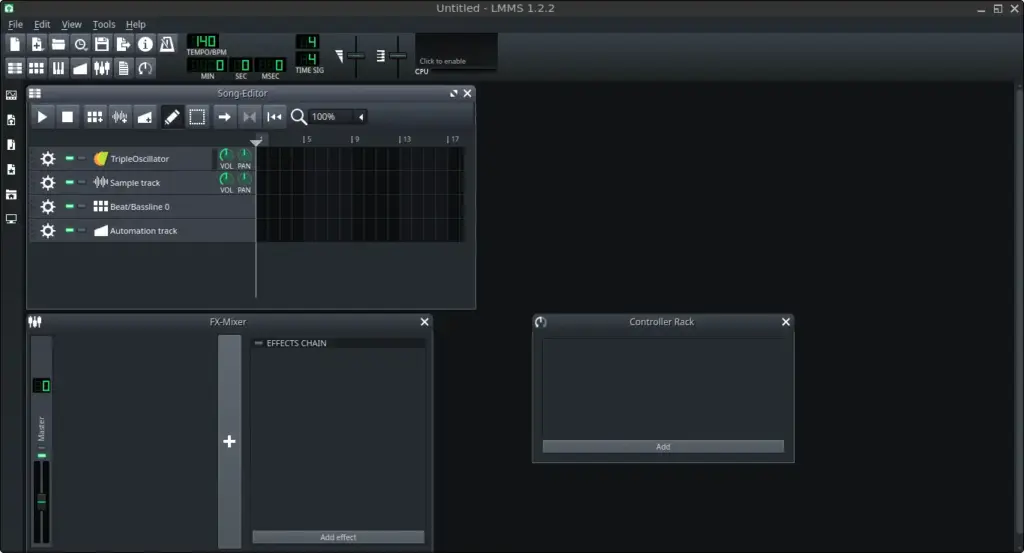Mute the Sample track

[x=69, y=182]
